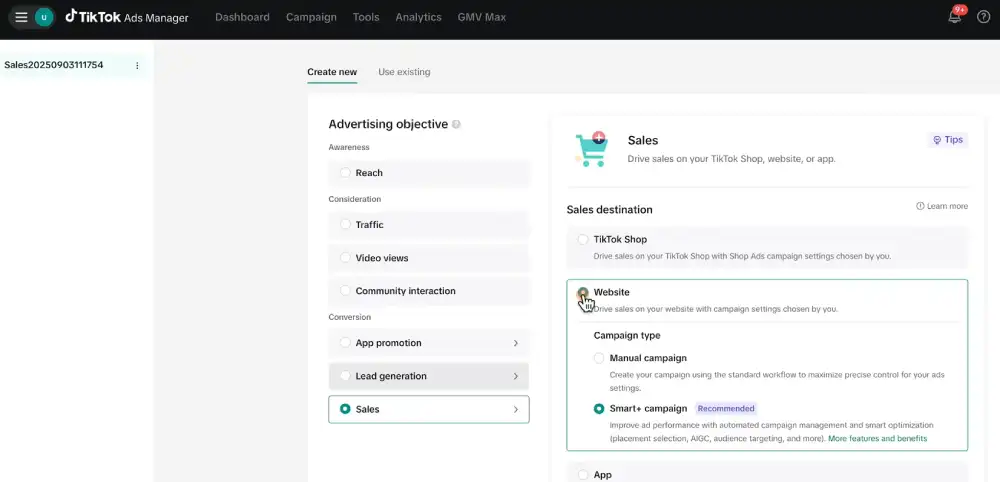Open the notifications bell icon
Image resolution: width=1000 pixels, height=482 pixels.
pos(955,17)
